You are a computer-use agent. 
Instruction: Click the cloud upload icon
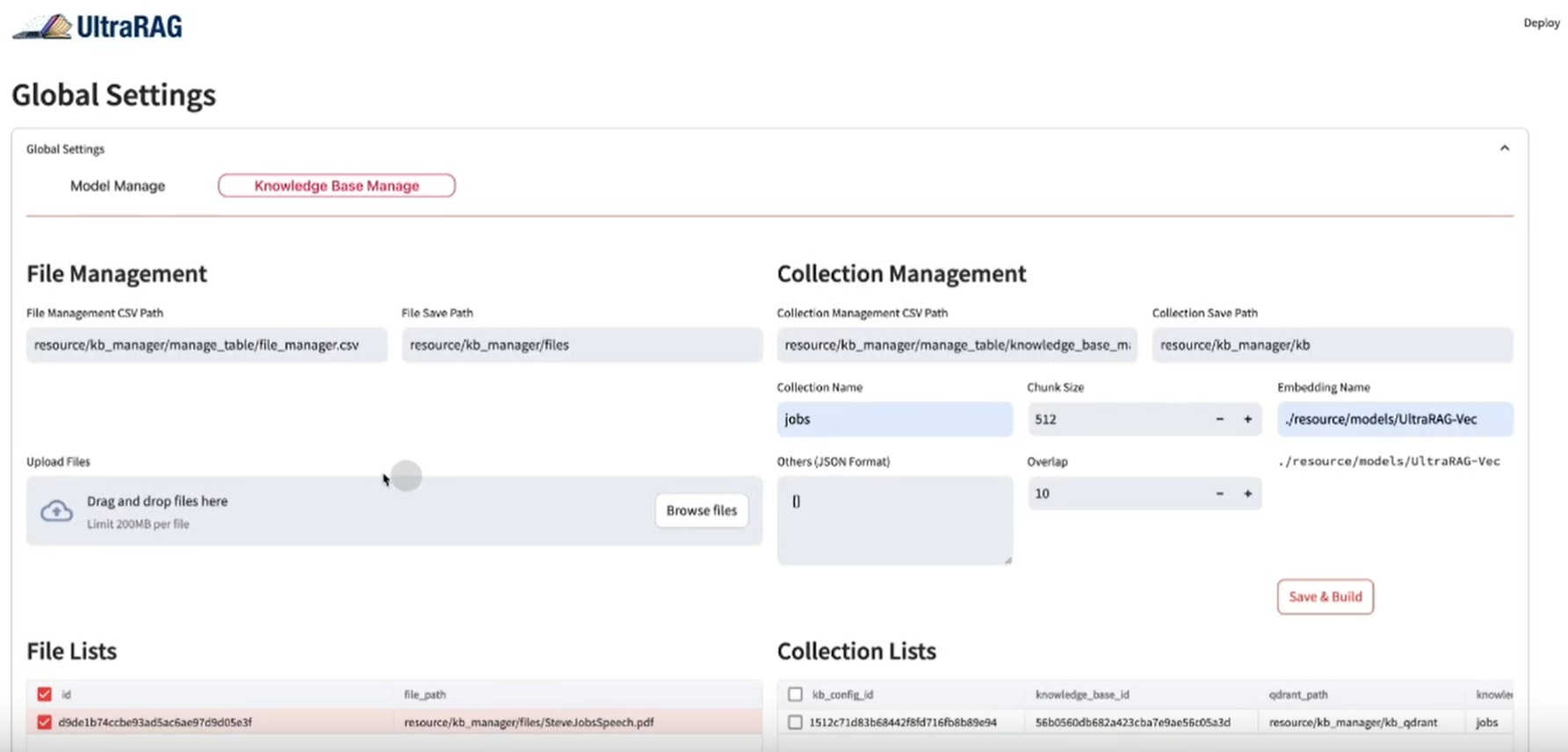(56, 510)
